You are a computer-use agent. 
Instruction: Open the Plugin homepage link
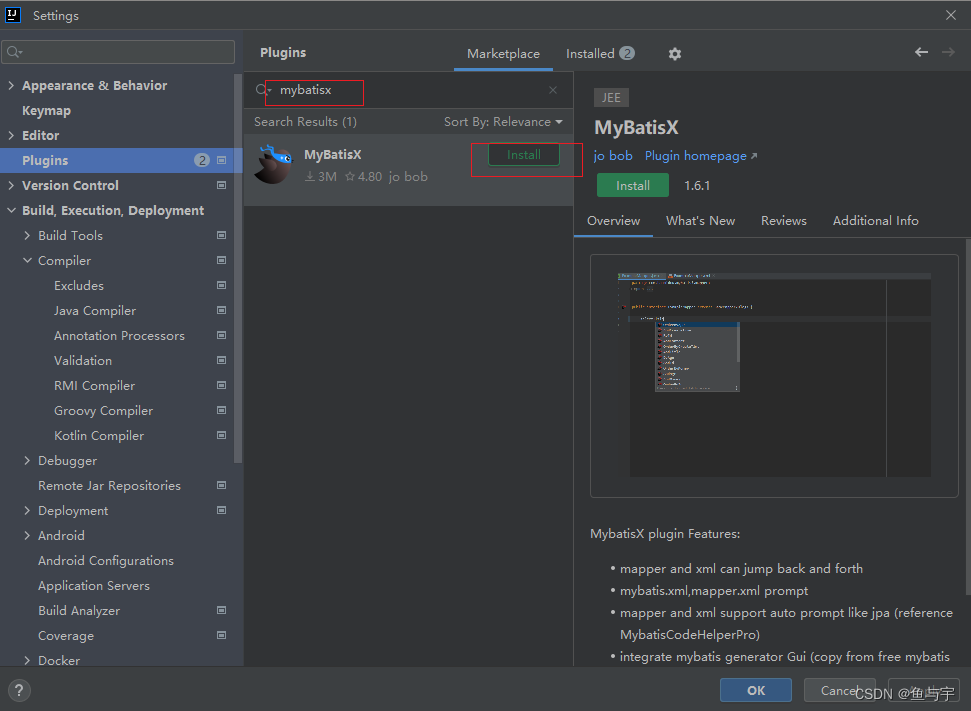point(694,155)
